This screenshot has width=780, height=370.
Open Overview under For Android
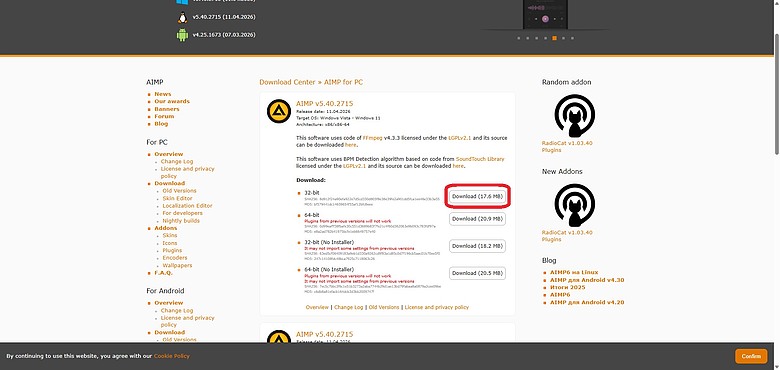(169, 303)
